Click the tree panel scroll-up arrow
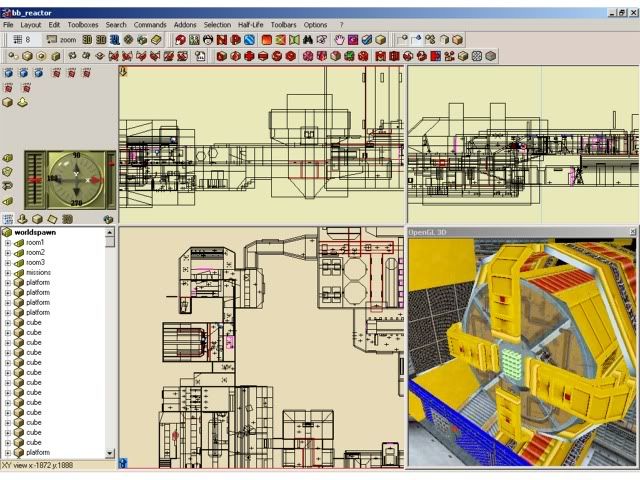 (x=109, y=232)
